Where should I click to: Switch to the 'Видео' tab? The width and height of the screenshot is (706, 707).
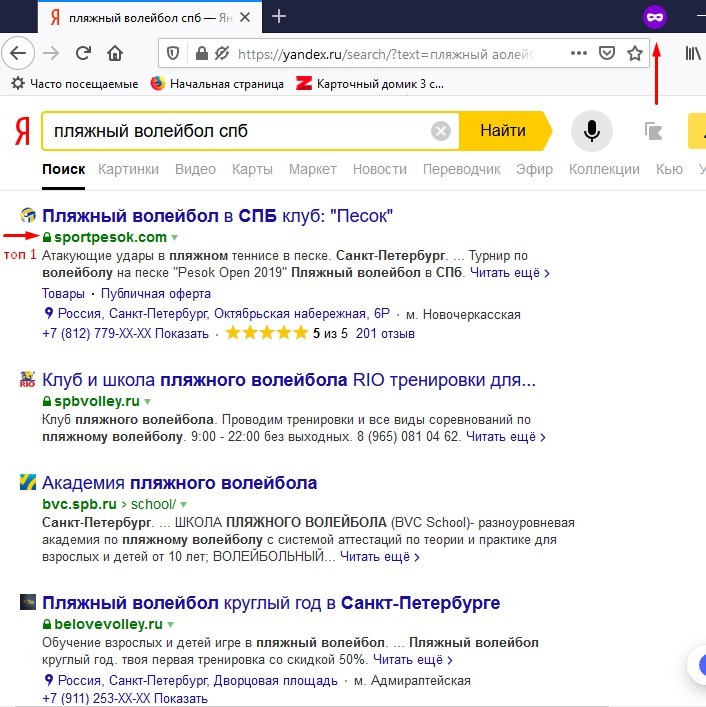pyautogui.click(x=195, y=169)
